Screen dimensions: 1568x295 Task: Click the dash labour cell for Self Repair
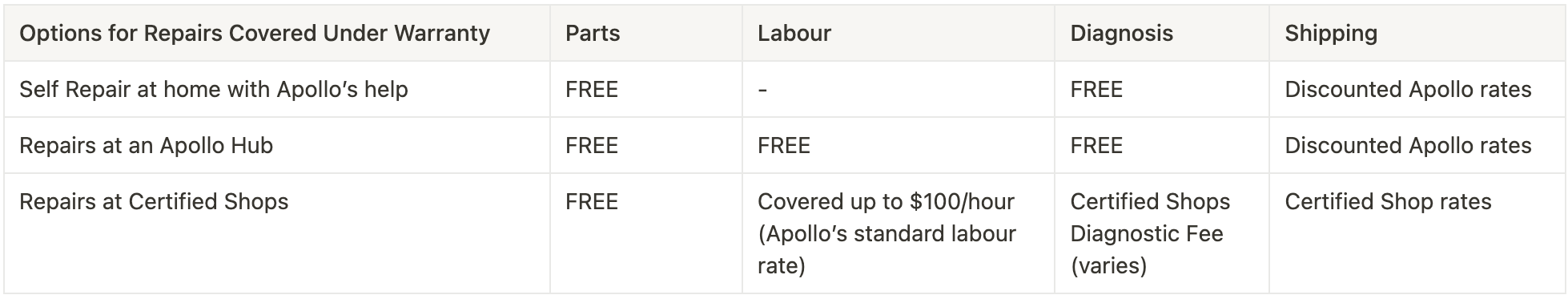(x=762, y=90)
